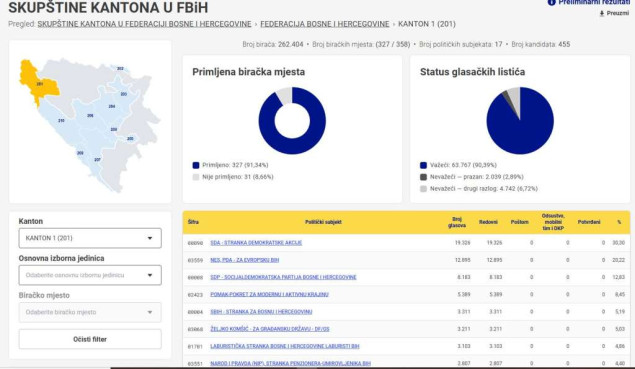This screenshot has height=369, width=635.
Task: Sort table by Politički subjekt column header
Action: [x=323, y=222]
